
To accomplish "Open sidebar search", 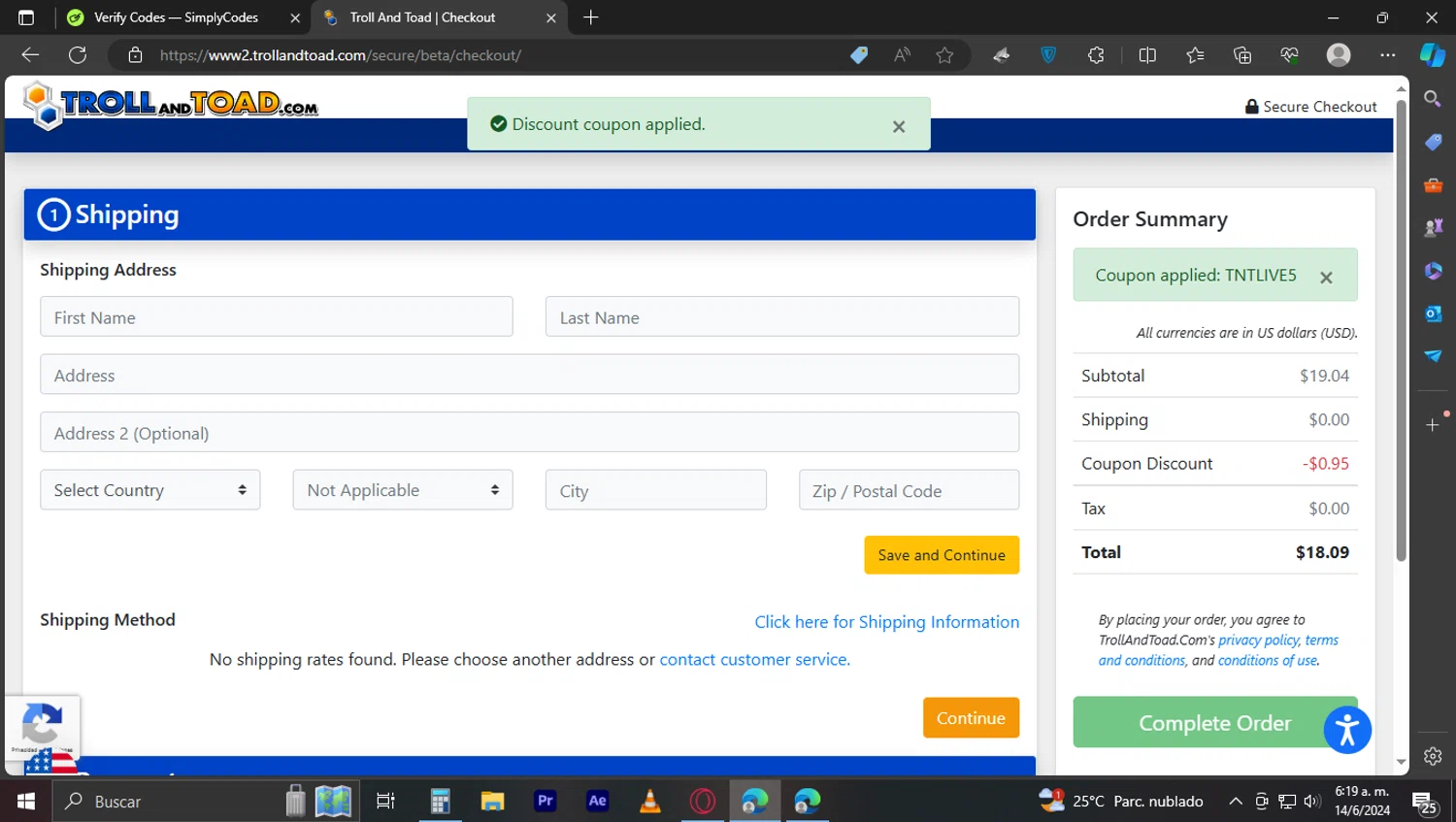I will [1433, 99].
